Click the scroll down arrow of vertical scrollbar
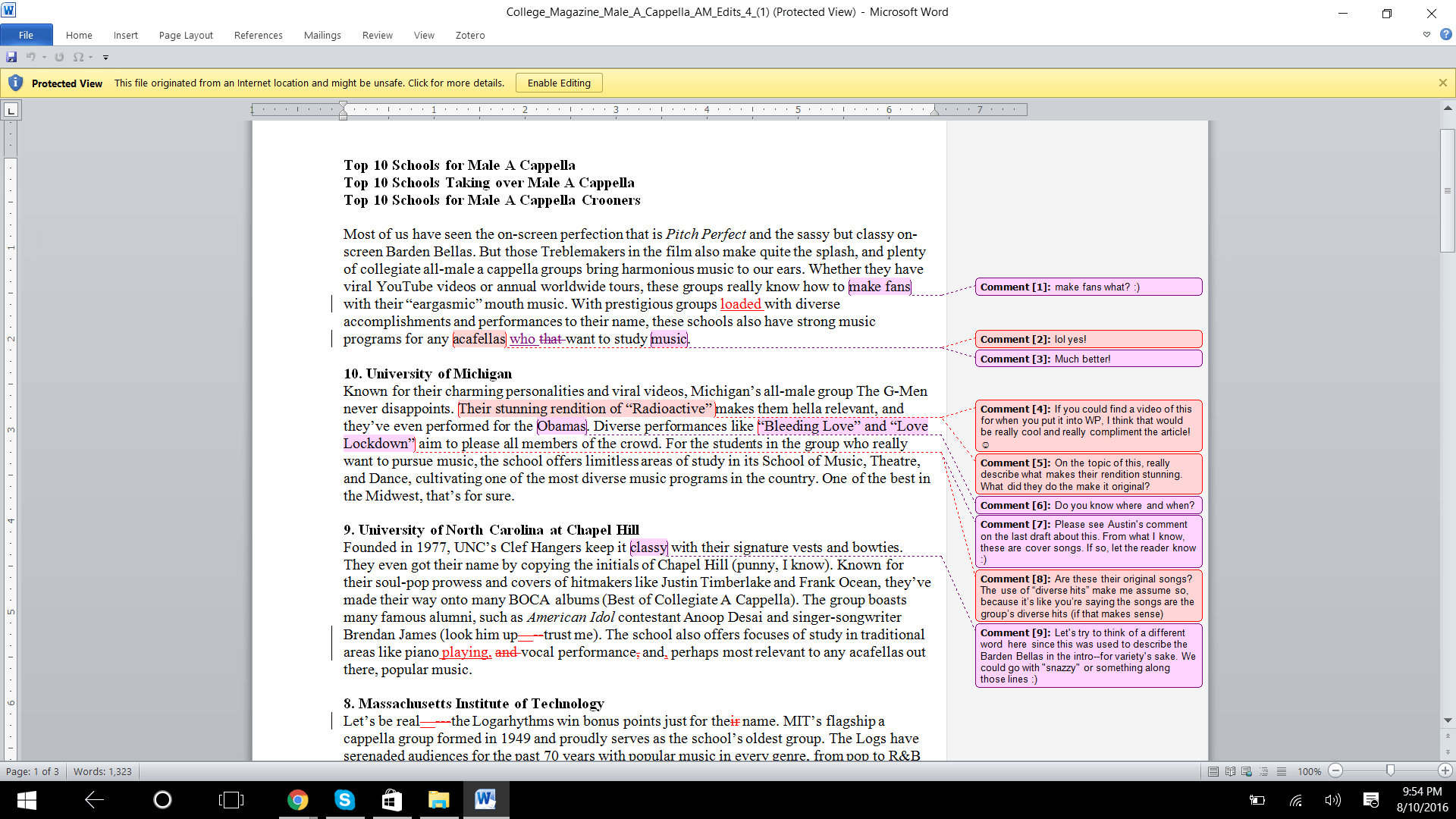The width and height of the screenshot is (1456, 819). 1448,720
